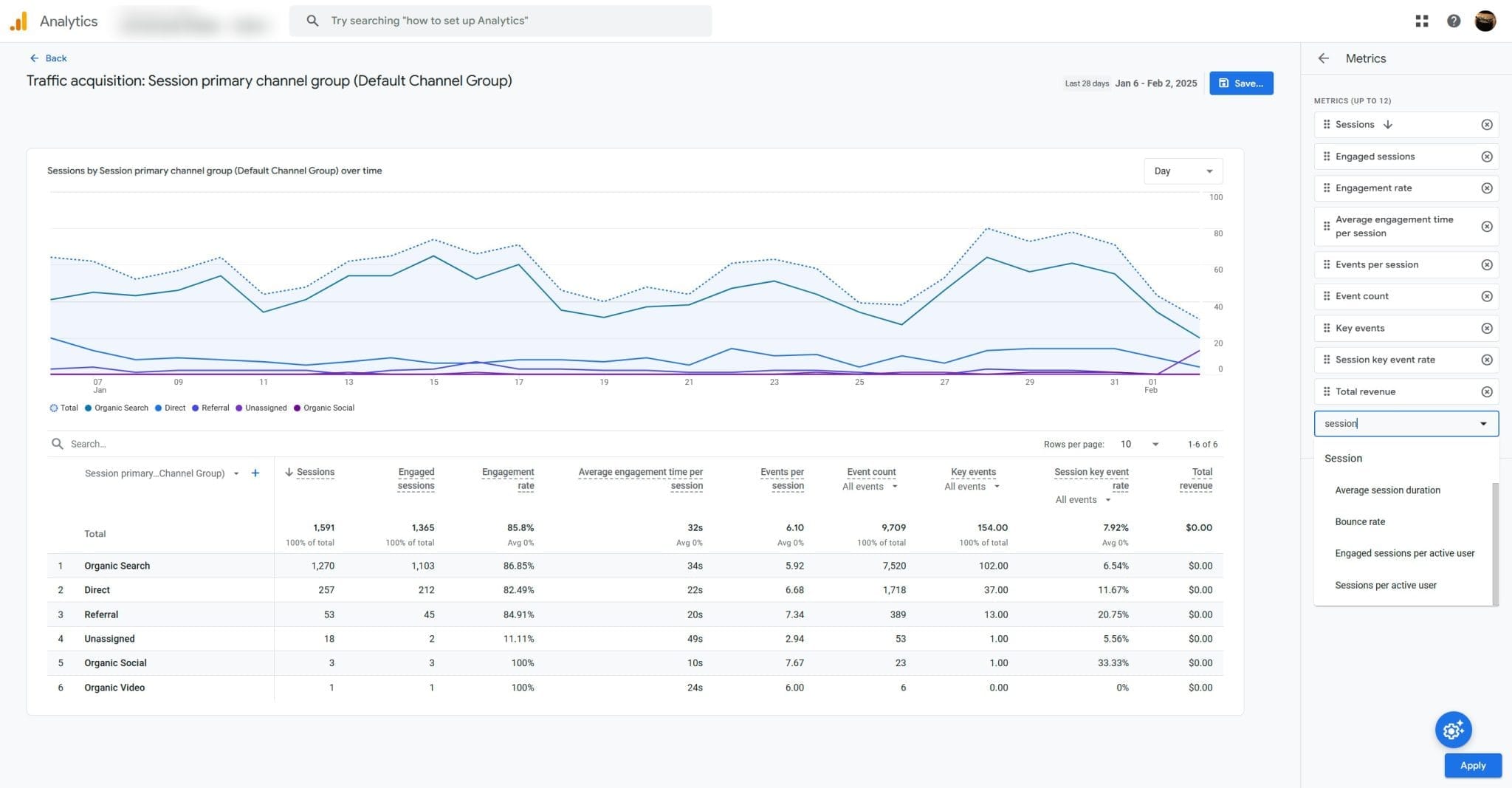
Task: Click the profile avatar
Action: (1485, 21)
